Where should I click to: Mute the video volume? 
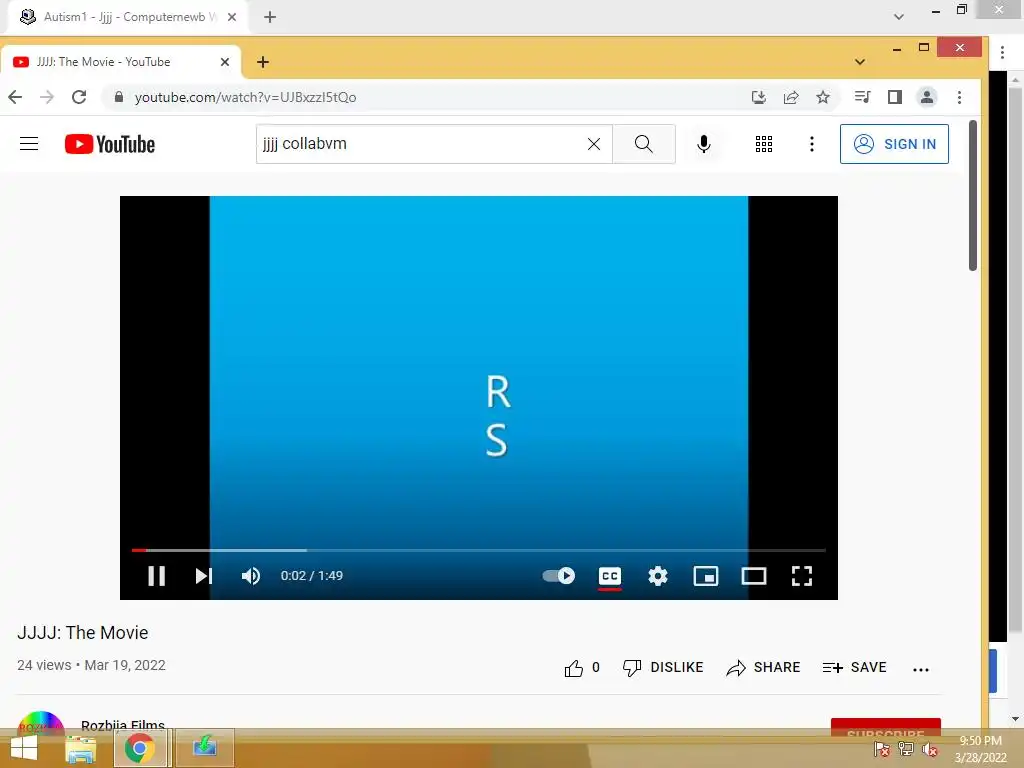point(251,575)
